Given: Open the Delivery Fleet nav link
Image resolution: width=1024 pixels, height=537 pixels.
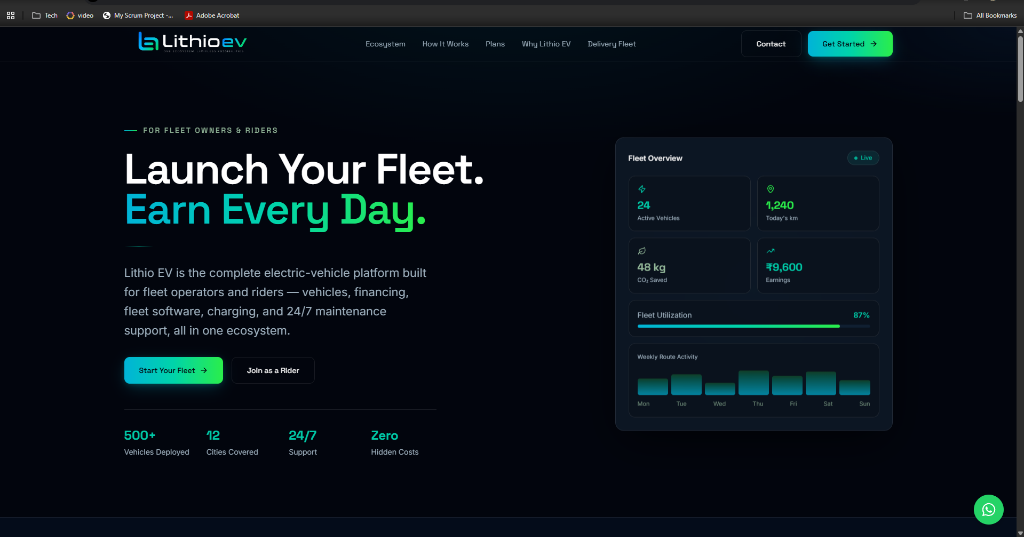Looking at the screenshot, I should (611, 44).
